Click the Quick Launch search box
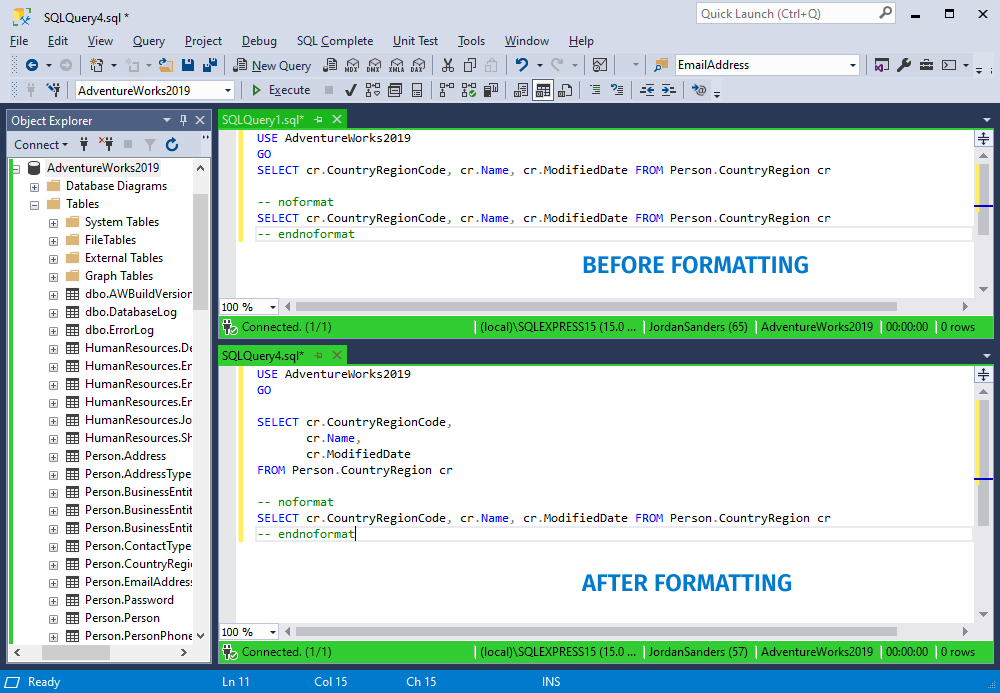 [796, 13]
